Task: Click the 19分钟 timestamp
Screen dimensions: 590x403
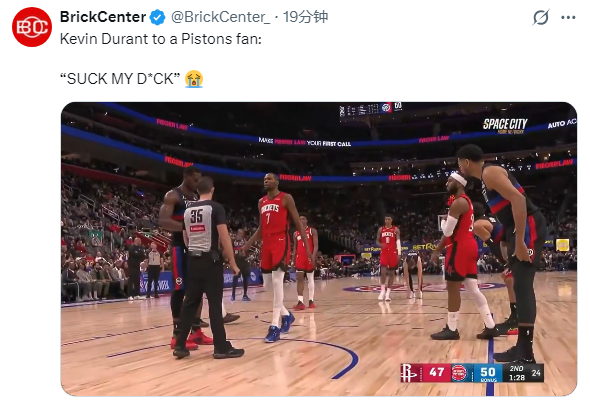Action: [x=305, y=17]
